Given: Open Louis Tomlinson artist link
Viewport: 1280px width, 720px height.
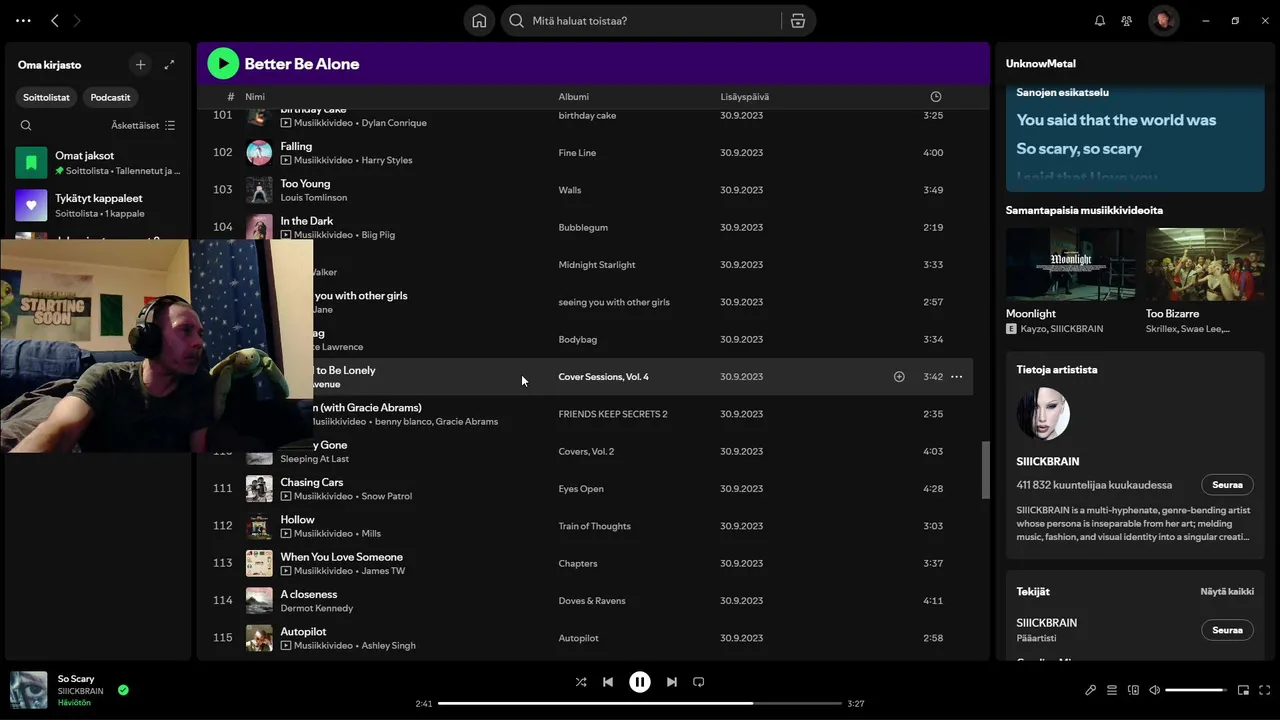Looking at the screenshot, I should coord(314,197).
